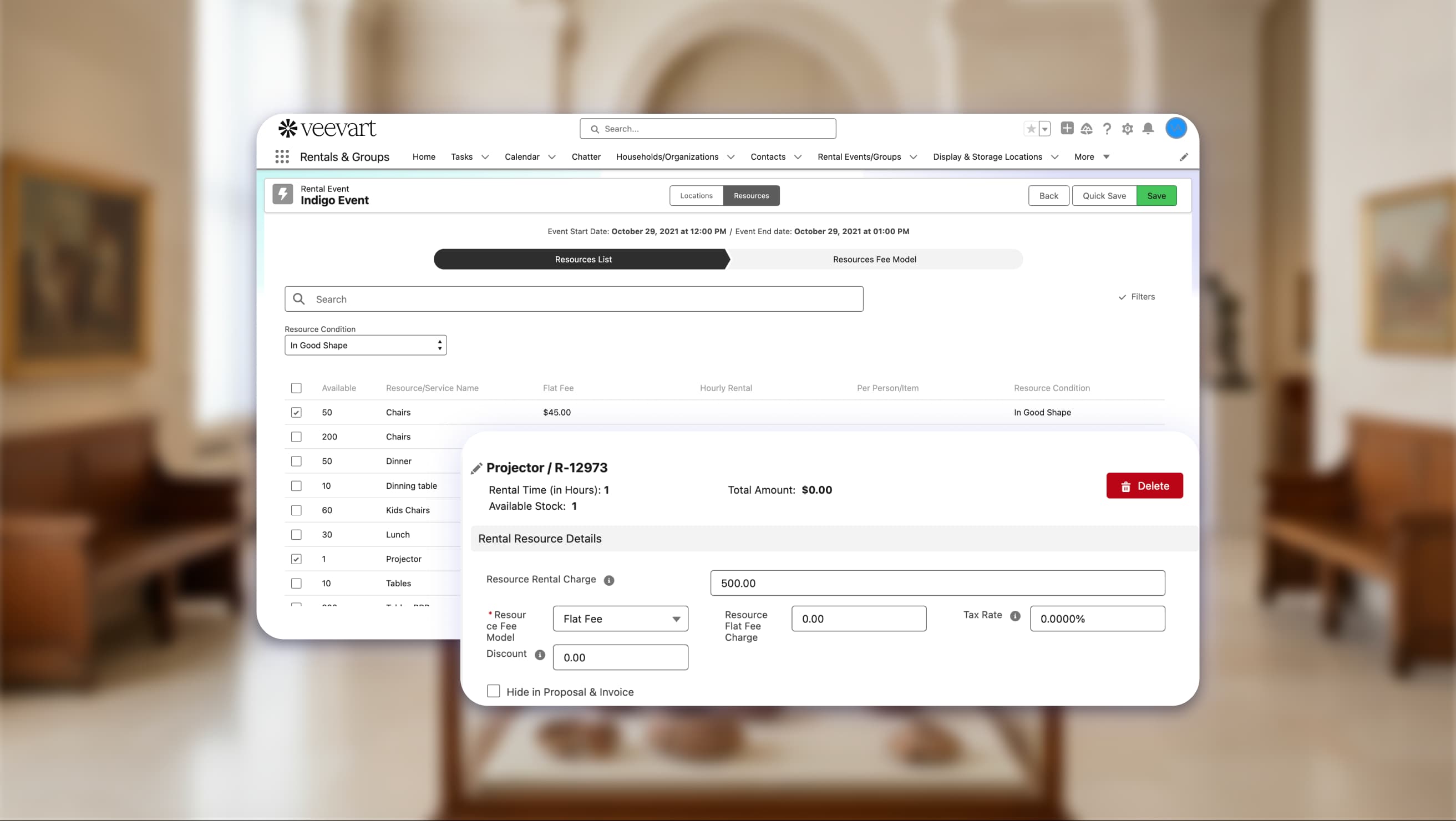Uncheck the 50 Chairs row checkbox
The height and width of the screenshot is (821, 1456).
click(296, 412)
